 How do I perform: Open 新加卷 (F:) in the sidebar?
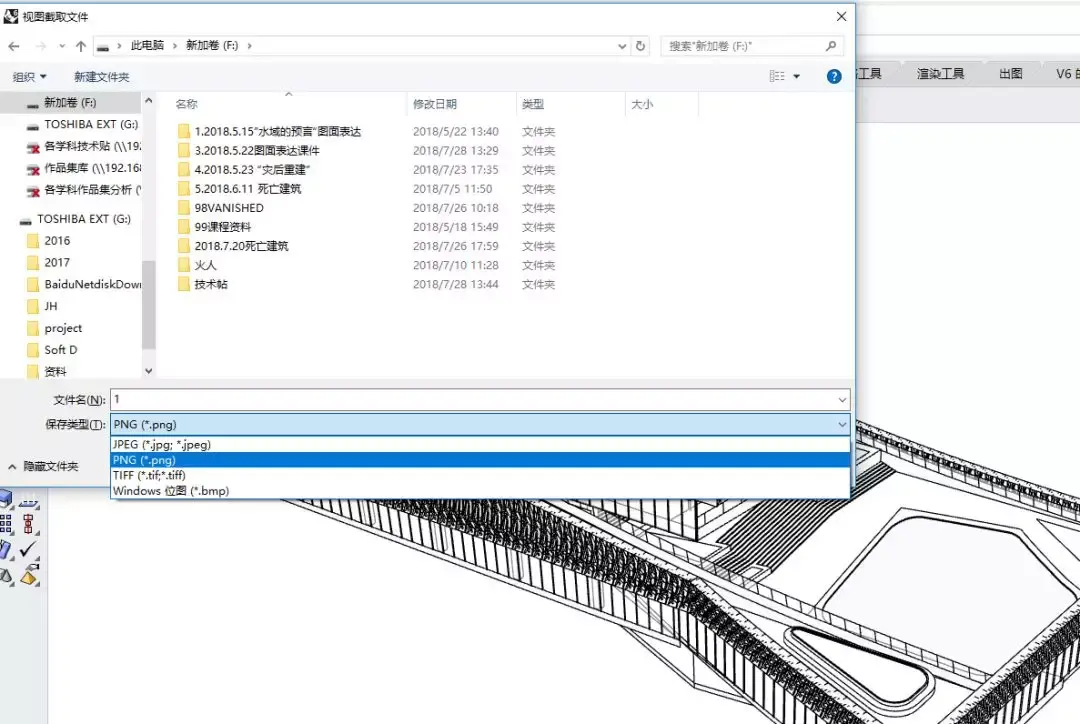pyautogui.click(x=70, y=103)
